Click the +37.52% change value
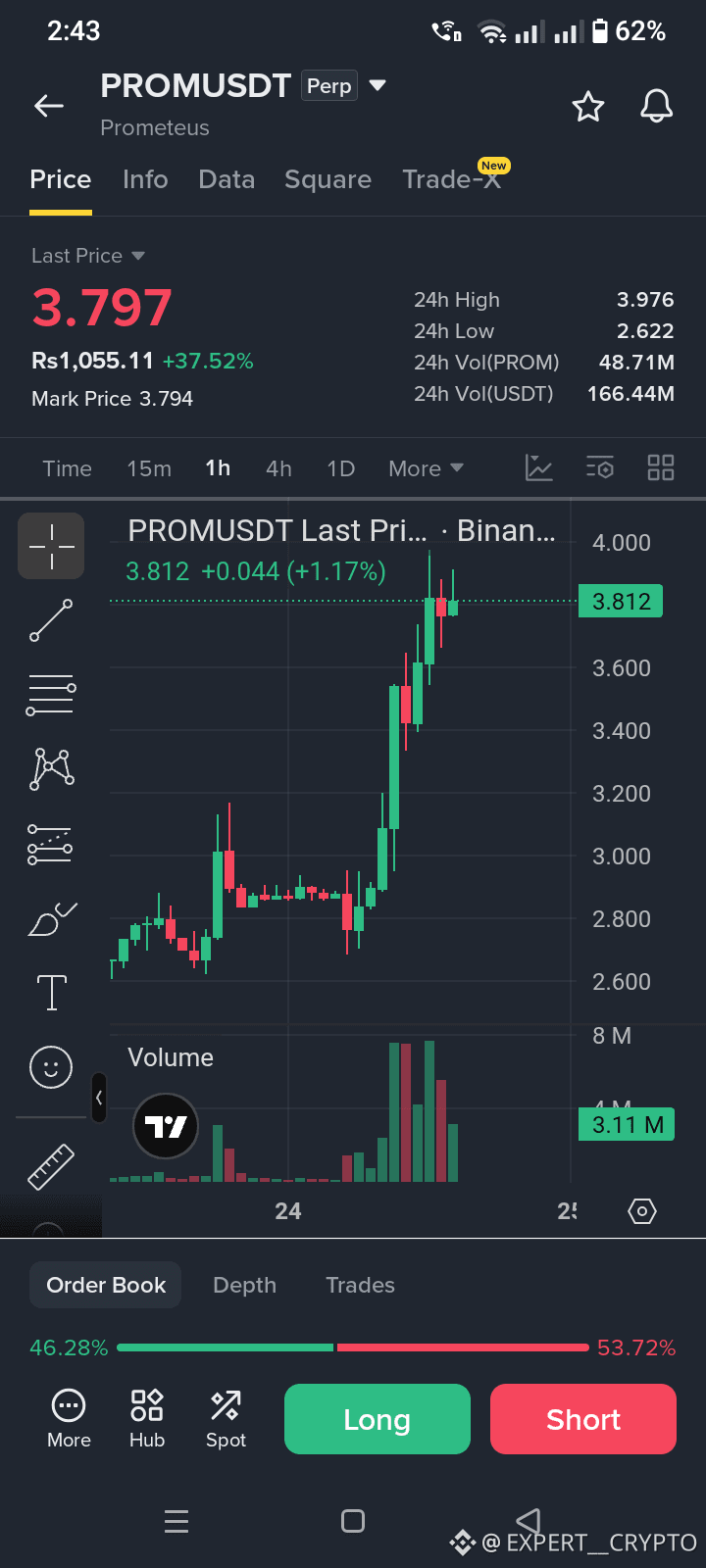Image resolution: width=706 pixels, height=1568 pixels. pos(208,362)
